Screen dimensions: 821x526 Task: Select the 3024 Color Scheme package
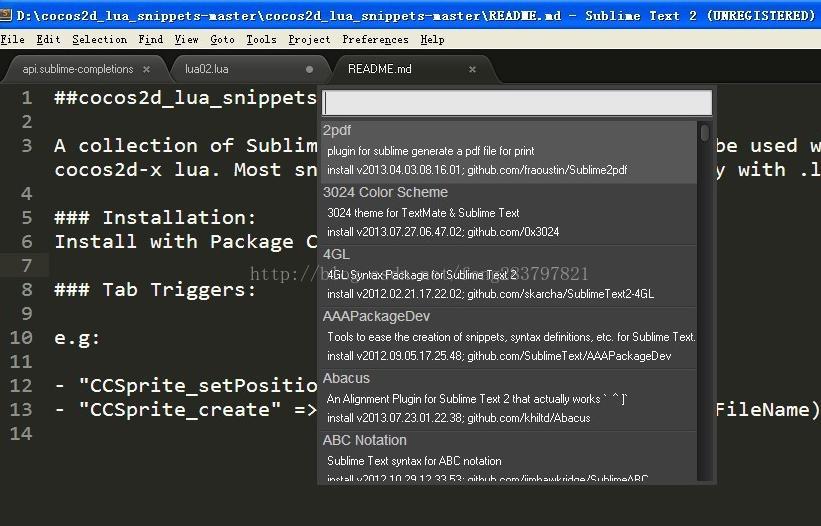pos(509,215)
